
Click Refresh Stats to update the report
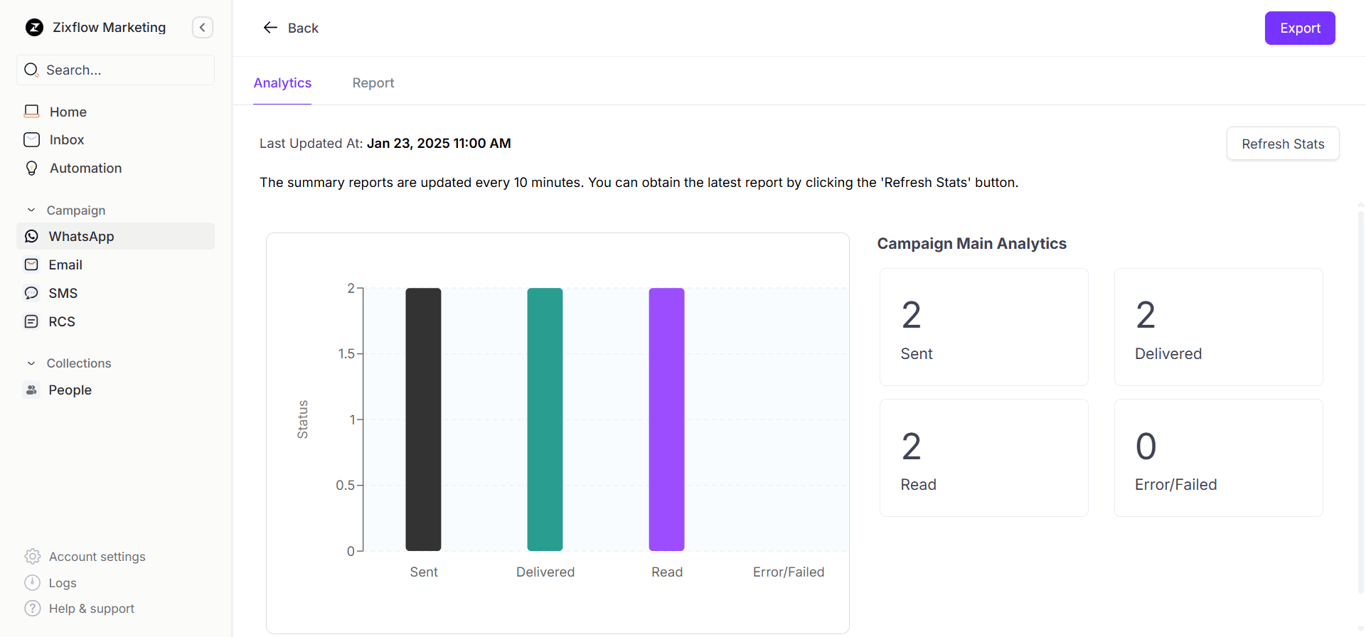1282,143
